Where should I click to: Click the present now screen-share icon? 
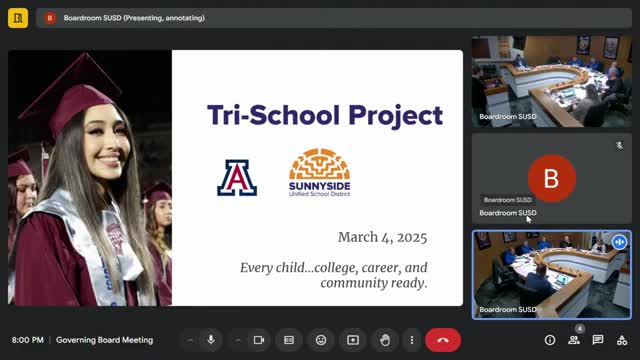coord(353,340)
